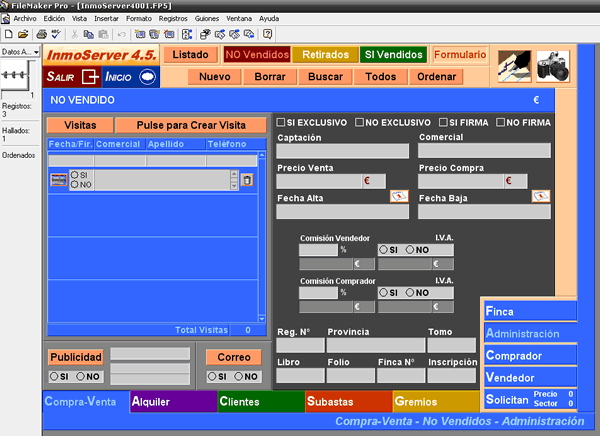Open the Edición menu
Screen dimensions: 600x436
tap(54, 18)
